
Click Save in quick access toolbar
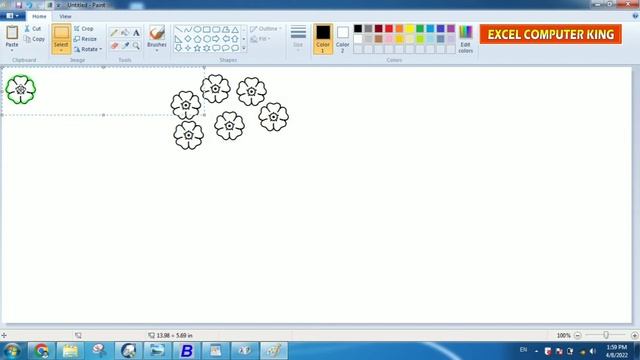pos(19,5)
